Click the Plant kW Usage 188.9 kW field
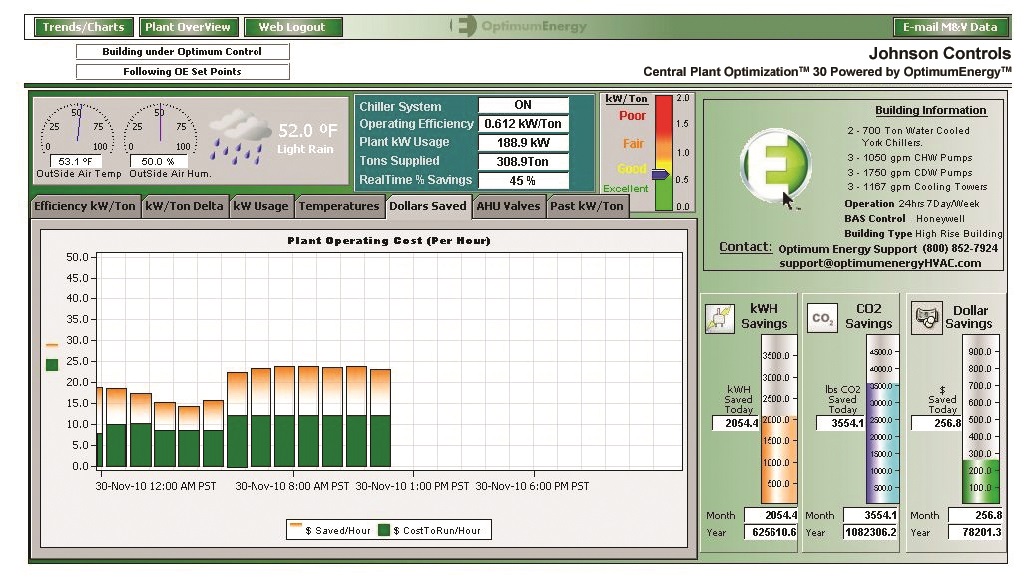Image resolution: width=1033 pixels, height=578 pixels. point(523,142)
